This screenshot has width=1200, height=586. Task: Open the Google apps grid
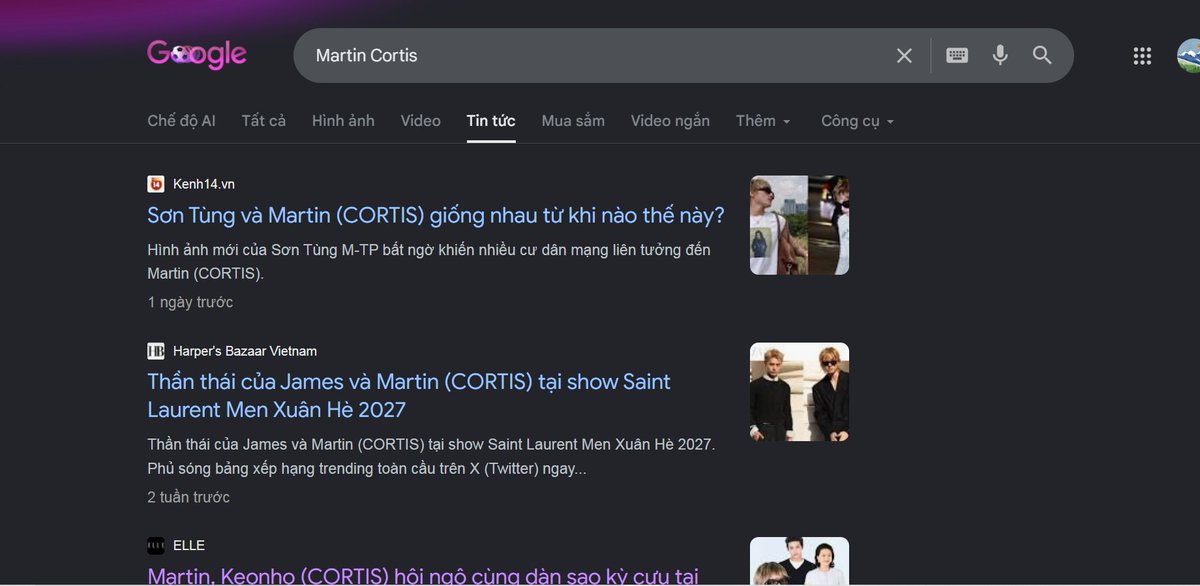click(x=1142, y=56)
